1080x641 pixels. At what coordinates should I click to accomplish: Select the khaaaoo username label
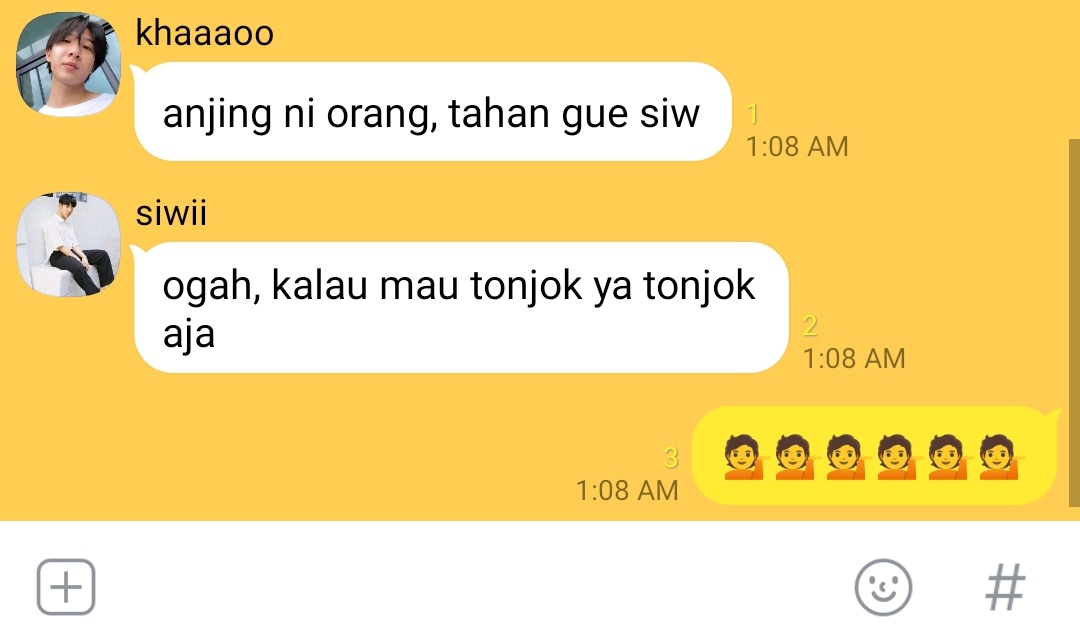click(205, 33)
